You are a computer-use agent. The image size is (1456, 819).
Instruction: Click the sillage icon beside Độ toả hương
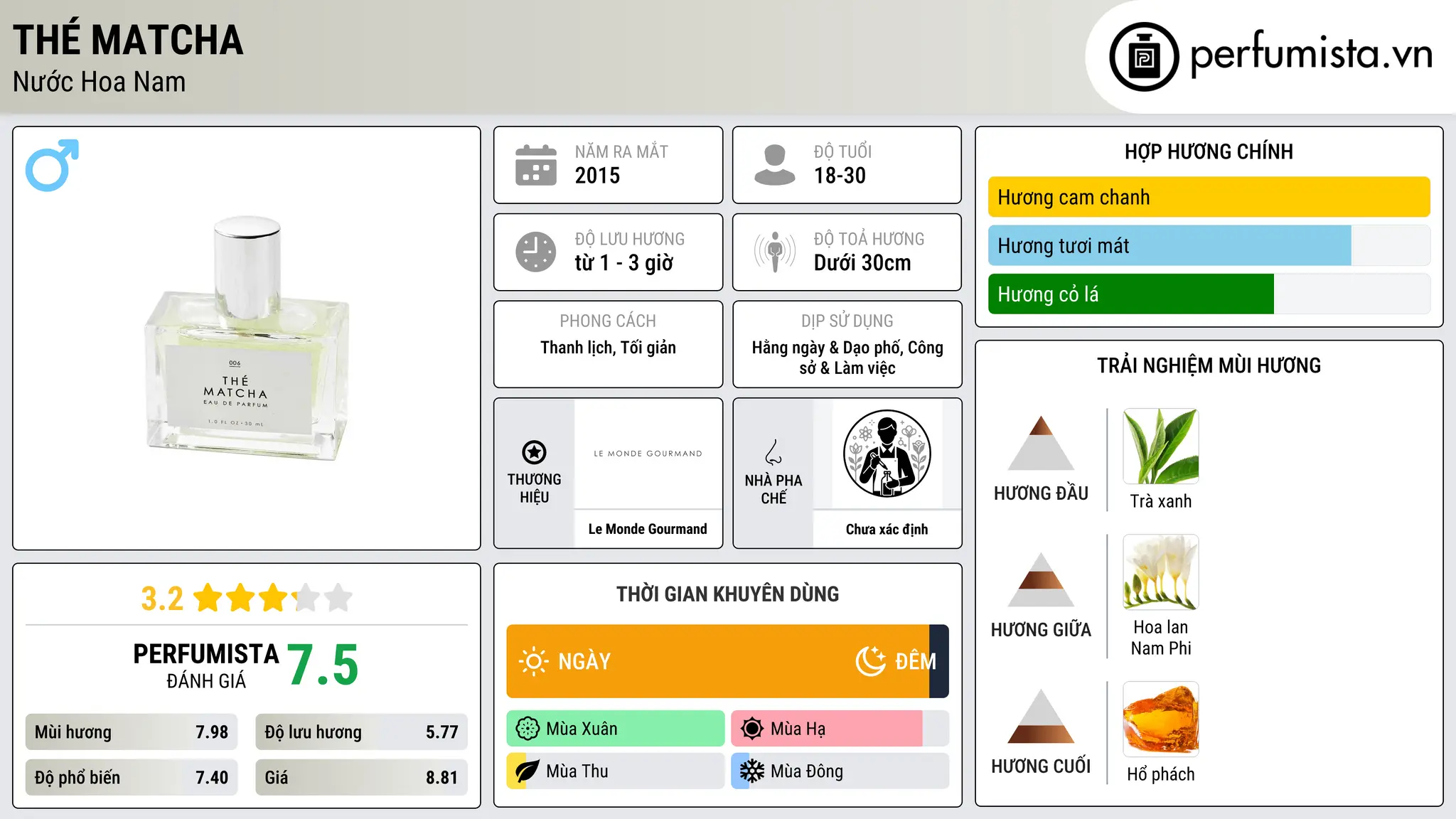point(775,252)
